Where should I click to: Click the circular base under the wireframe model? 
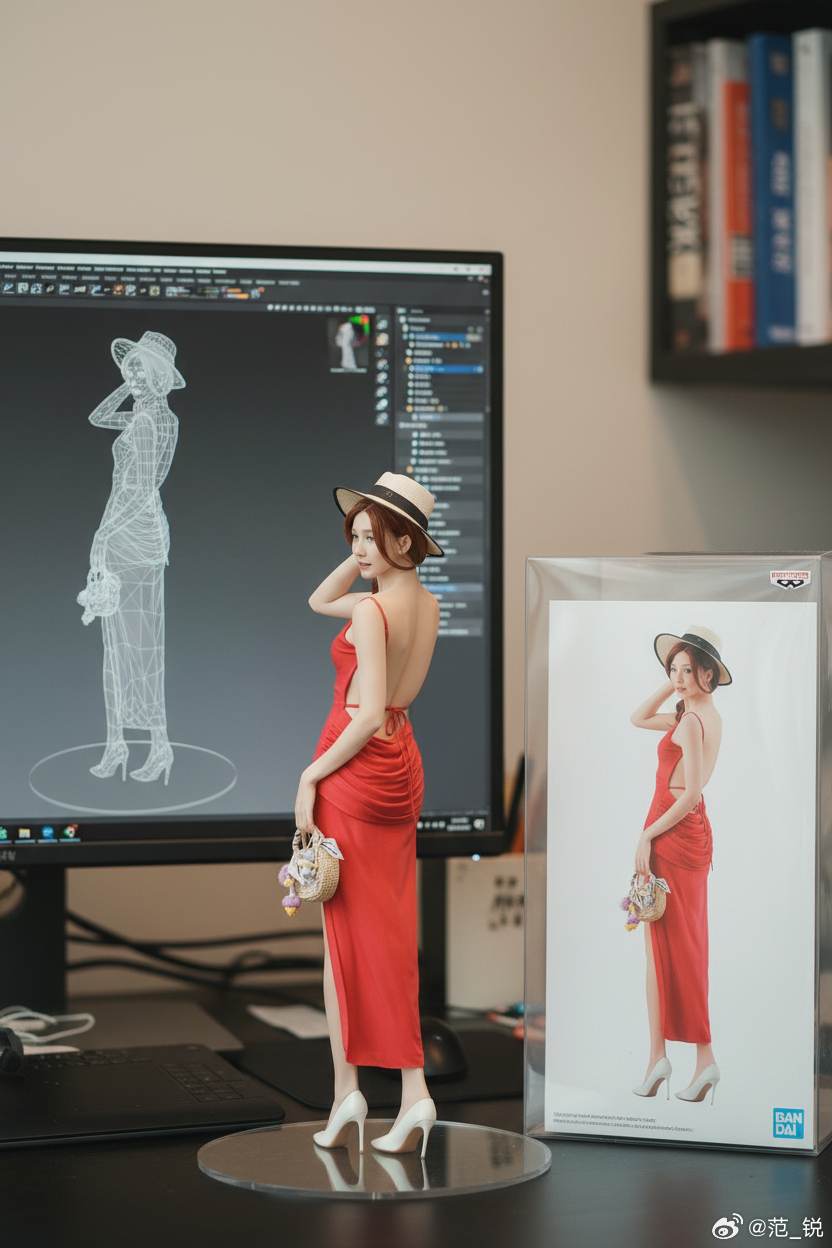(x=132, y=777)
